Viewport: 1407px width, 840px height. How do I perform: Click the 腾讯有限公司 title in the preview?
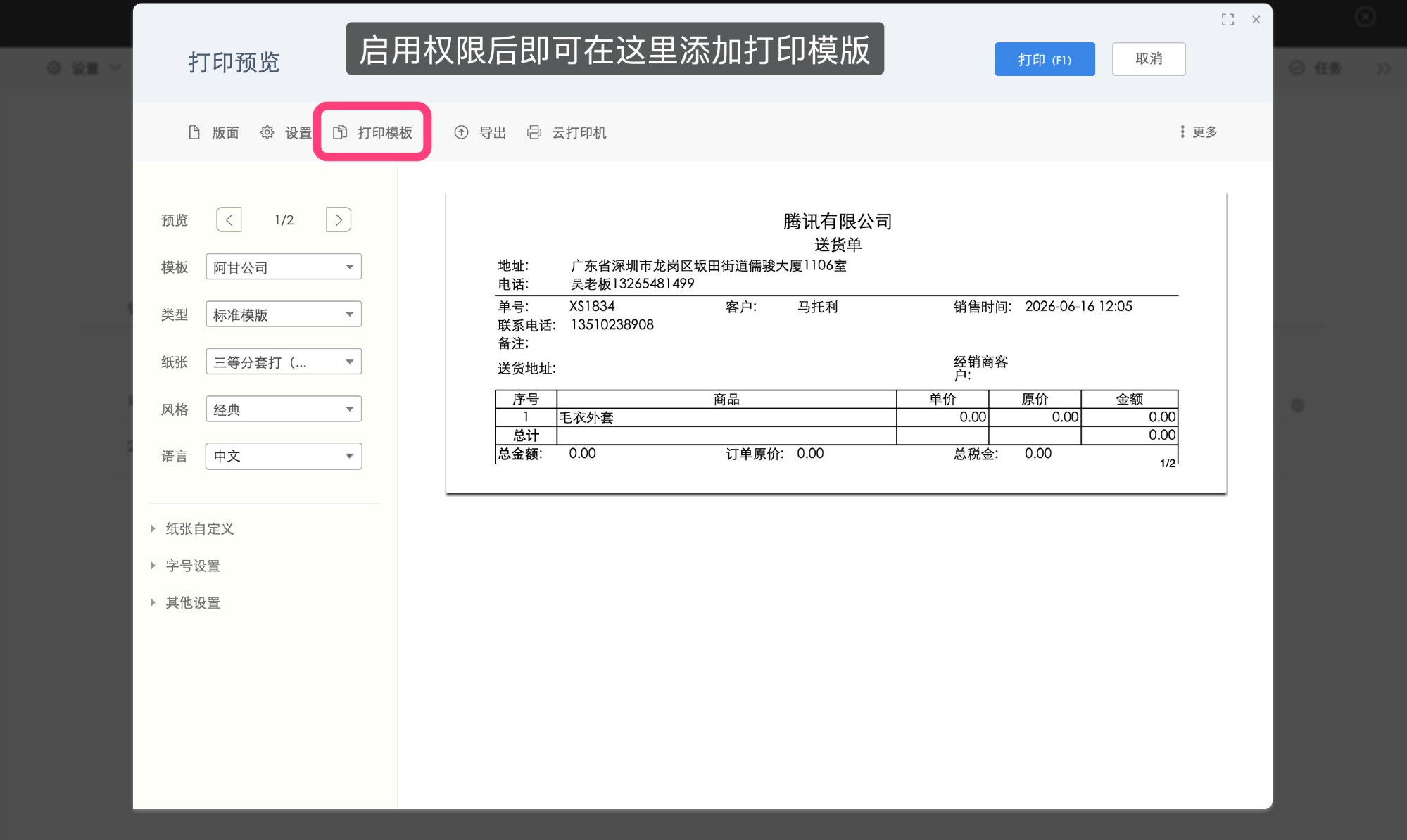(x=838, y=222)
